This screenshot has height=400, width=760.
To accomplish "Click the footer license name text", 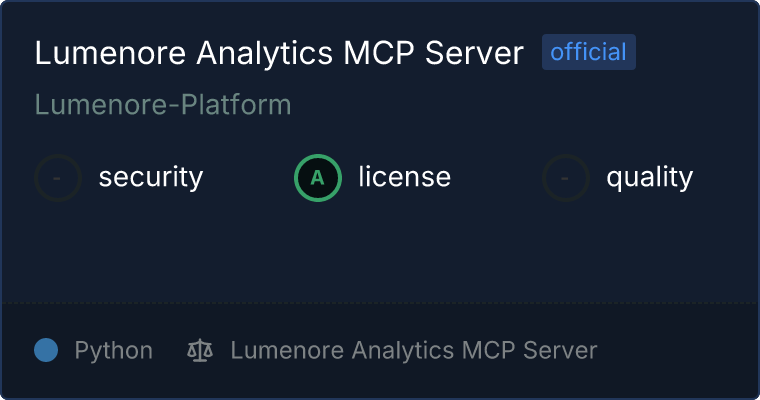I will [x=413, y=351].
